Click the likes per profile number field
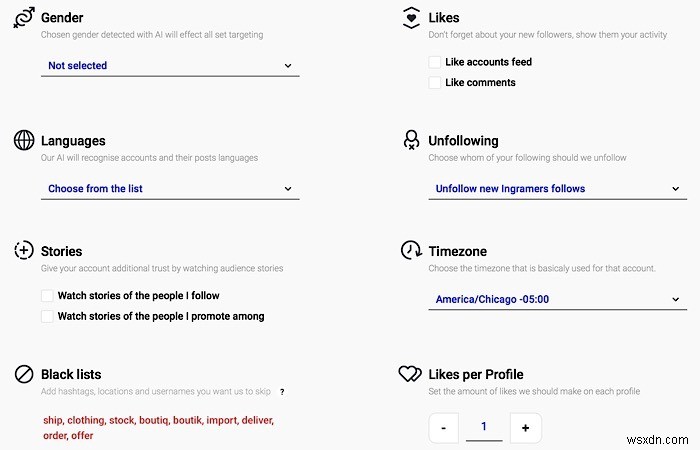700x450 pixels. [x=484, y=427]
